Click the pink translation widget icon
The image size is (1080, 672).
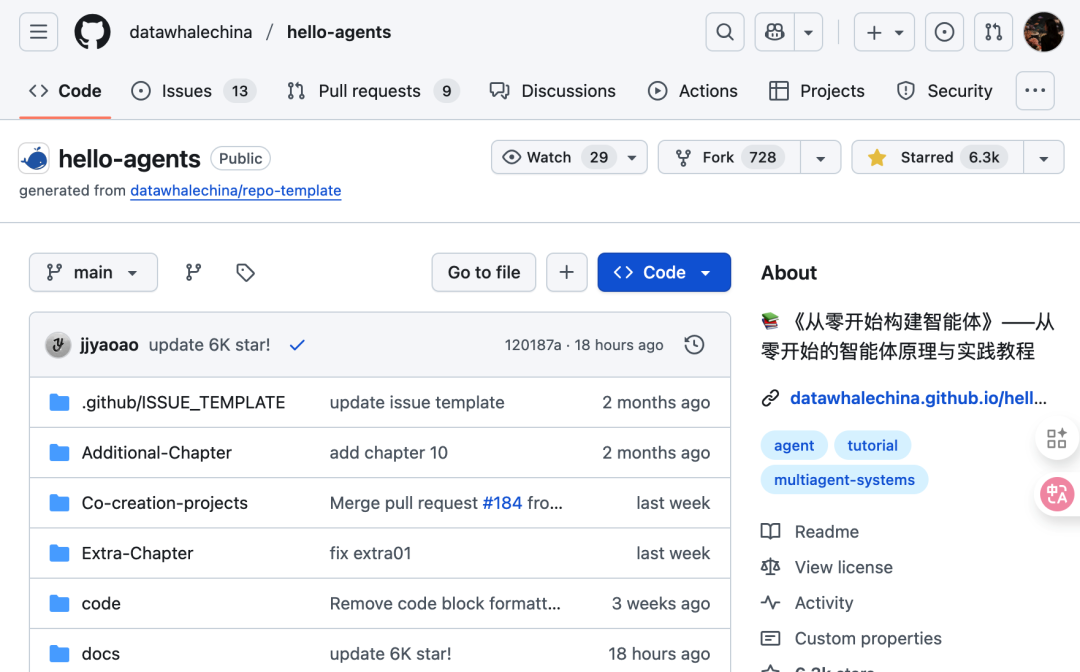[x=1057, y=494]
